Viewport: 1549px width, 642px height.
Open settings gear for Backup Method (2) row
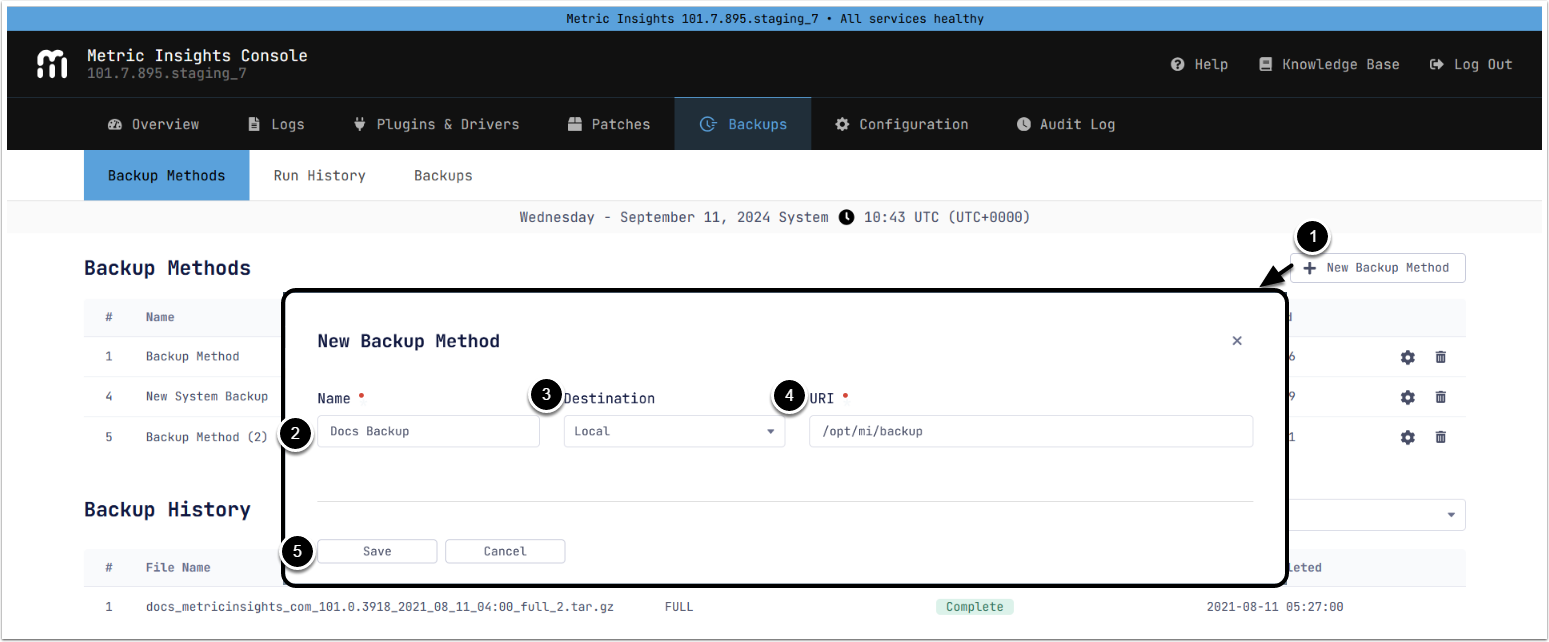(x=1408, y=437)
